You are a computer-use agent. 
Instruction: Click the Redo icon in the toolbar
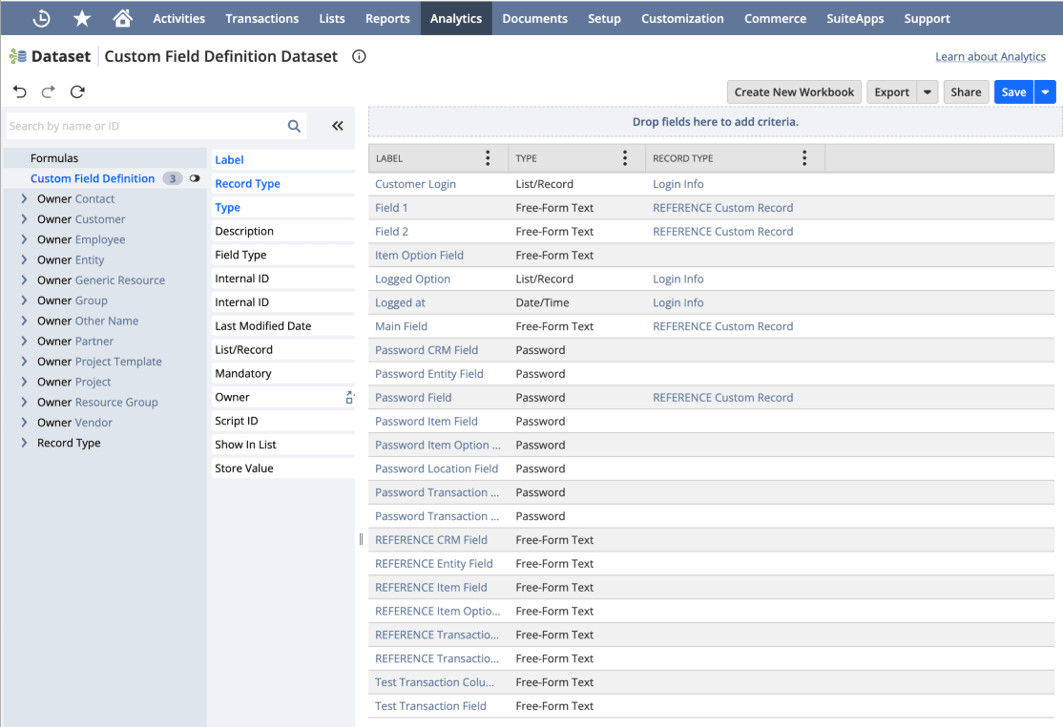click(48, 91)
